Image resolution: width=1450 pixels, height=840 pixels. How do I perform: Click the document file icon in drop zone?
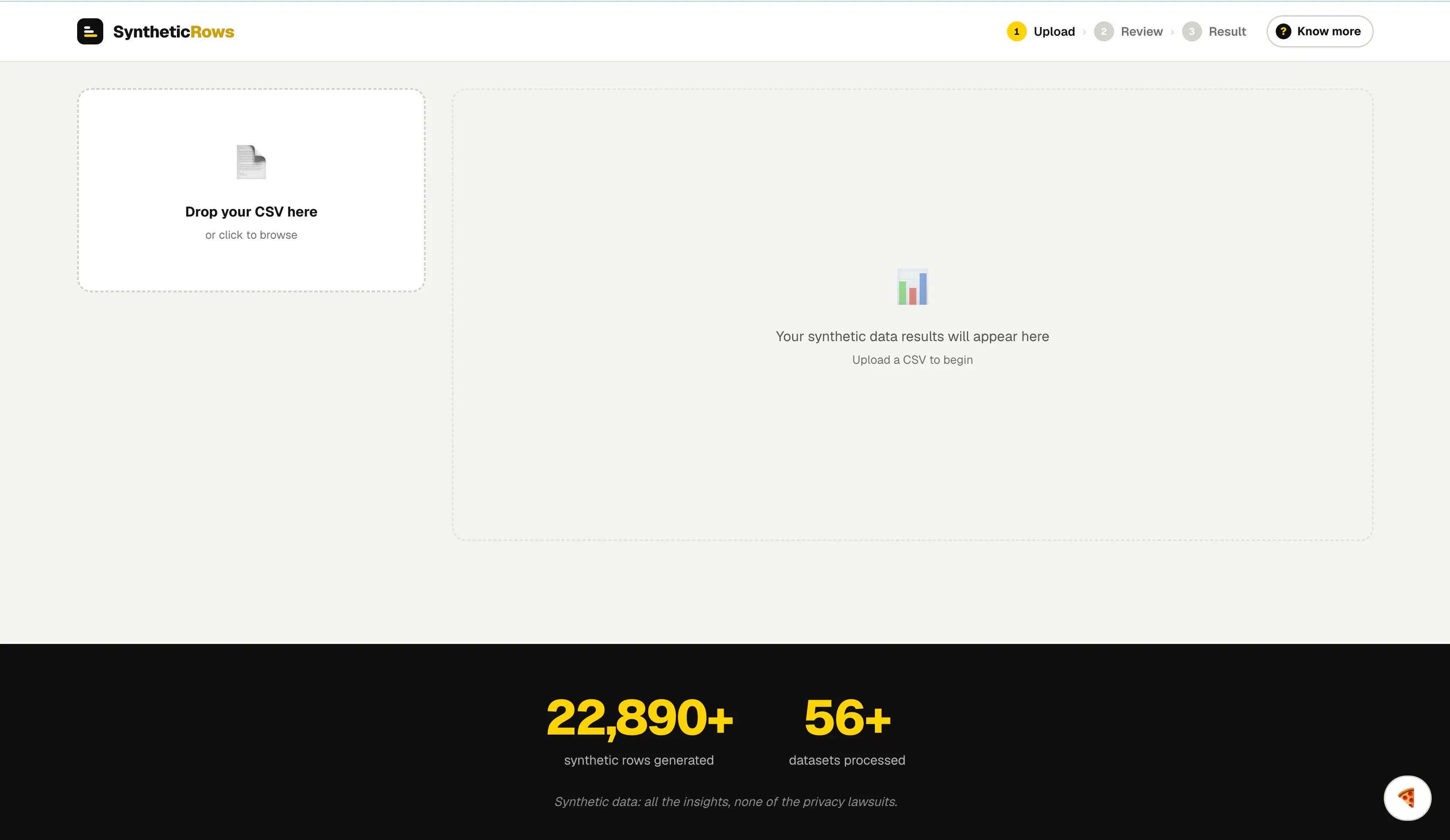pos(251,162)
